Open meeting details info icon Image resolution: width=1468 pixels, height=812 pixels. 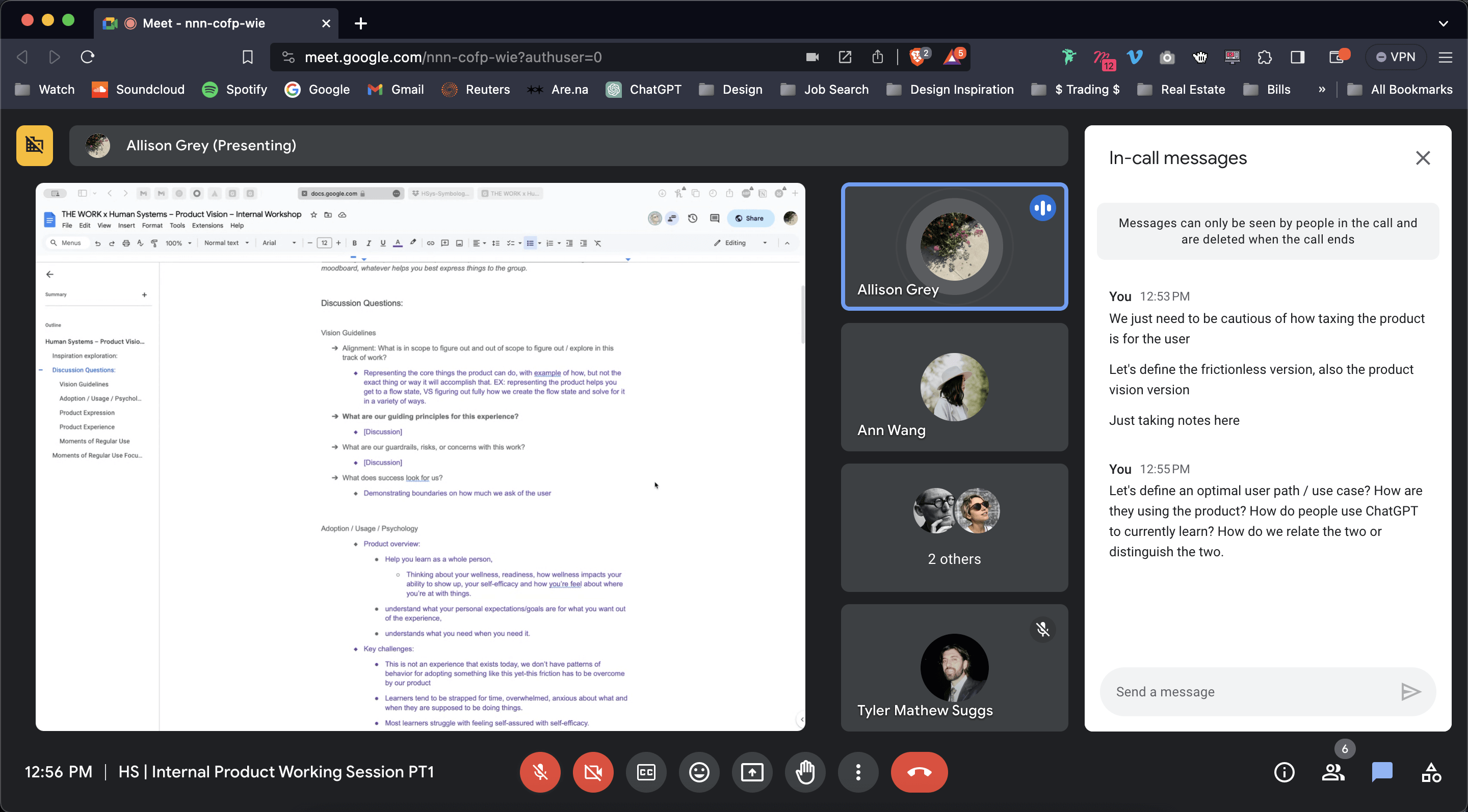pos(1284,772)
